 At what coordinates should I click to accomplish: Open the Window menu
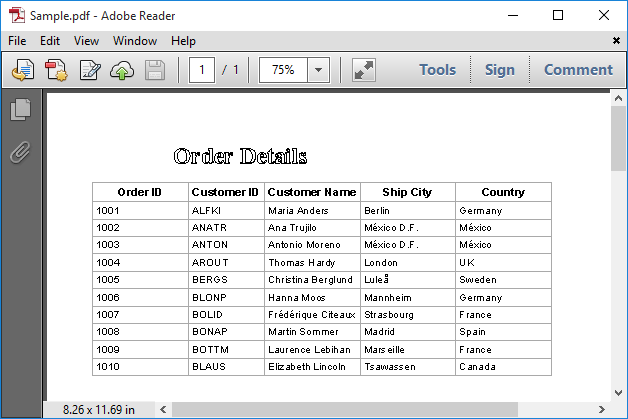click(x=135, y=41)
